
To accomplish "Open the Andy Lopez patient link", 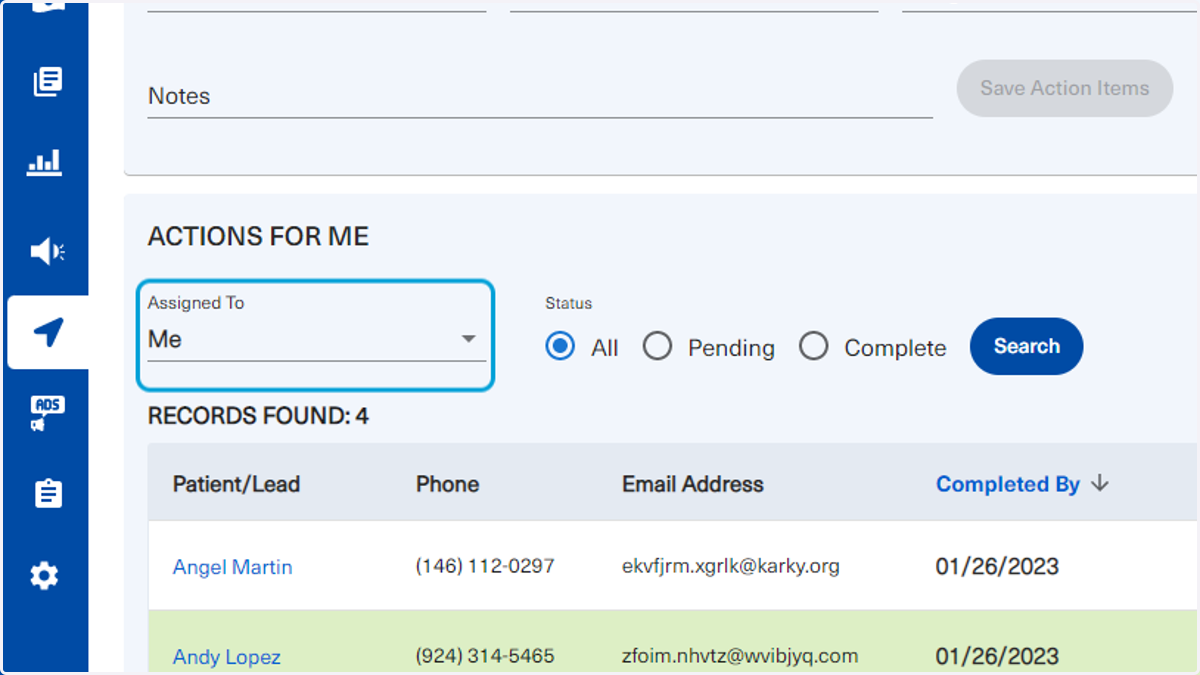I will pyautogui.click(x=226, y=657).
